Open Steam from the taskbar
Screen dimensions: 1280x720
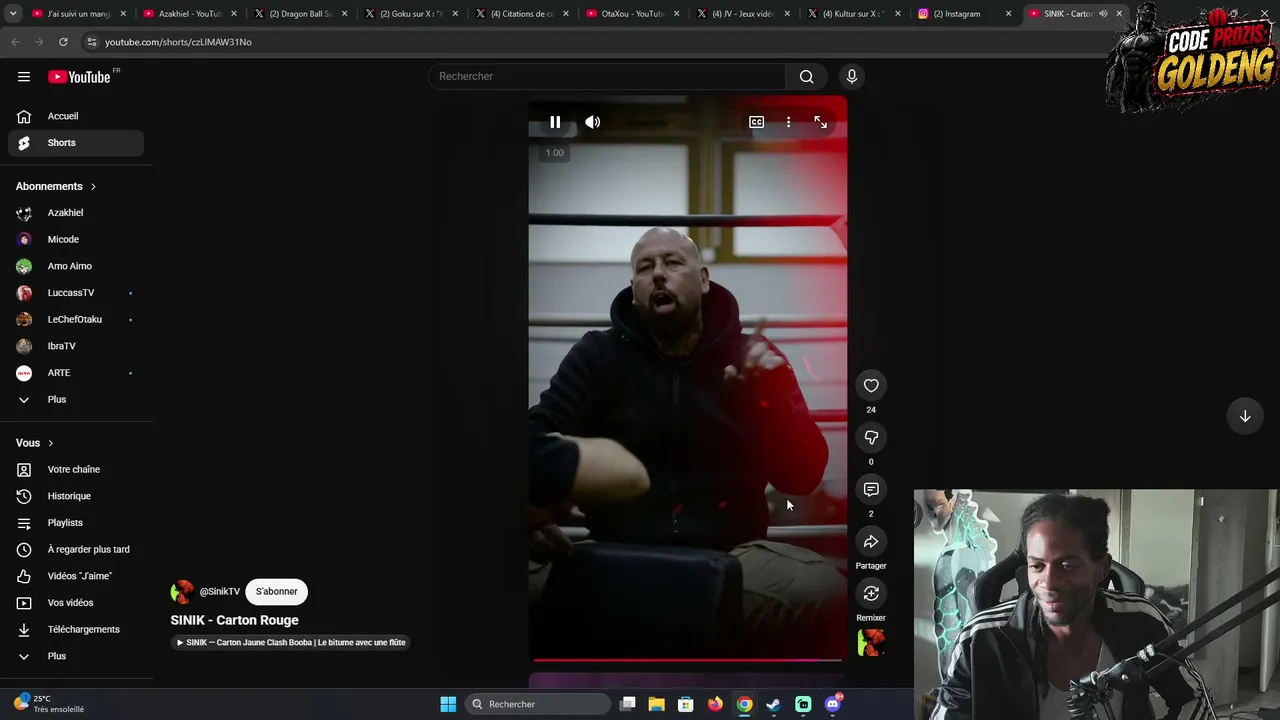[774, 704]
